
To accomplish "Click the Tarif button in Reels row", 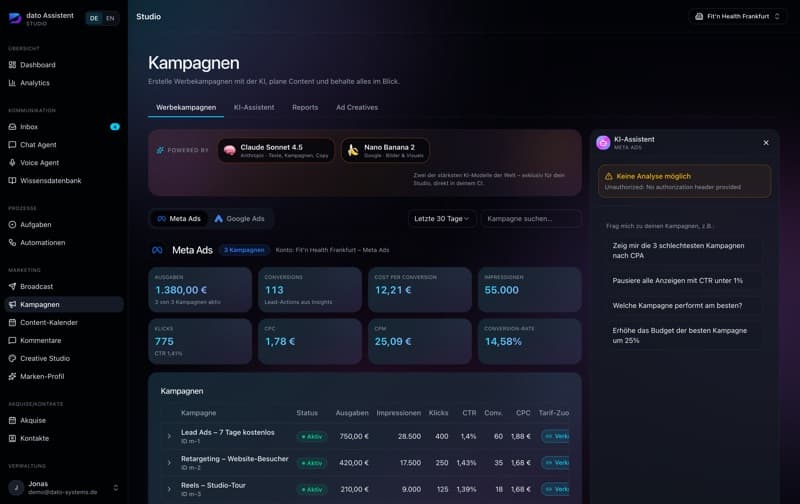I will pos(556,489).
